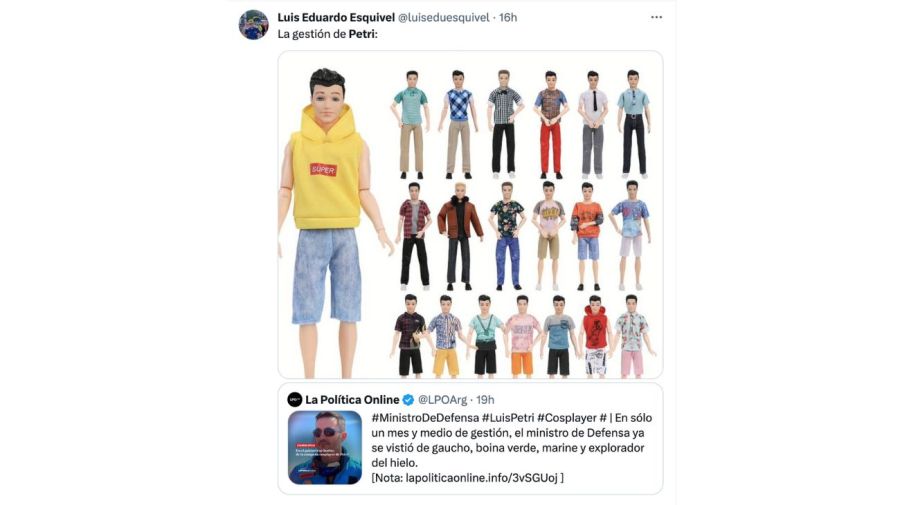Click the La Política Online logo avatar
This screenshot has width=900, height=505.
pos(295,400)
